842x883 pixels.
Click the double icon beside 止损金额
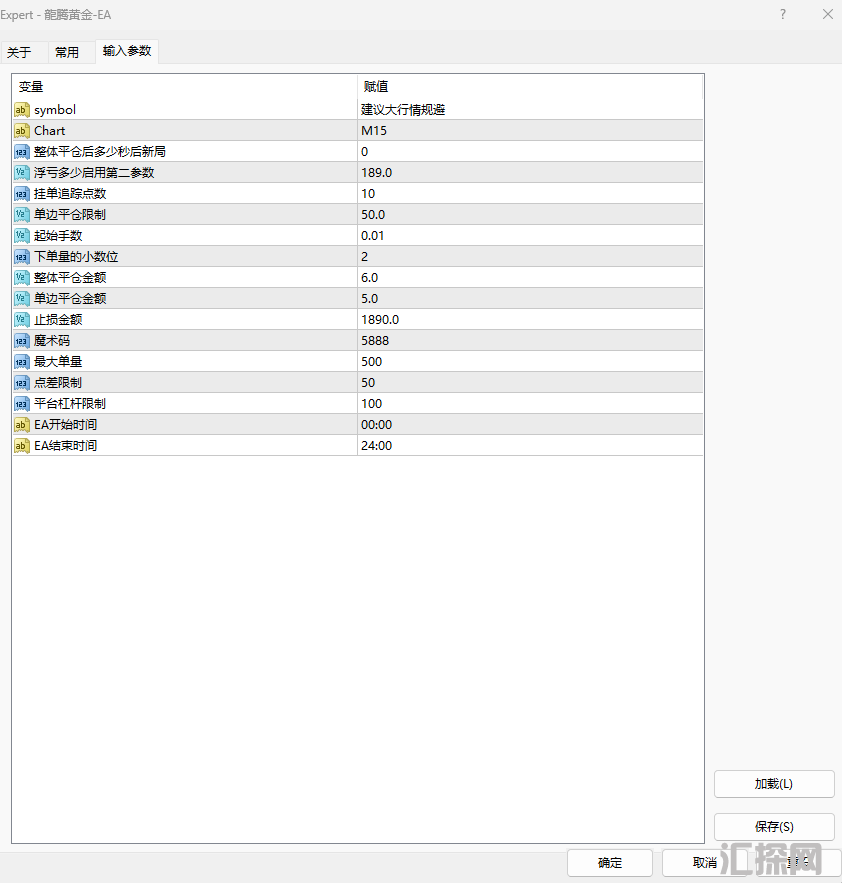(22, 320)
